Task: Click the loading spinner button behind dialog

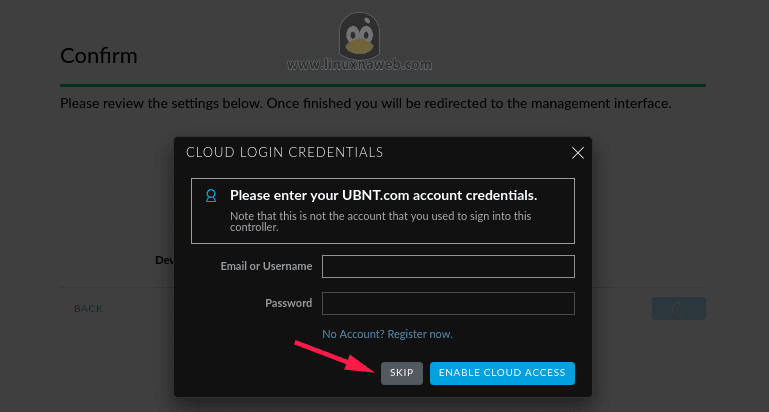Action: coord(678,308)
